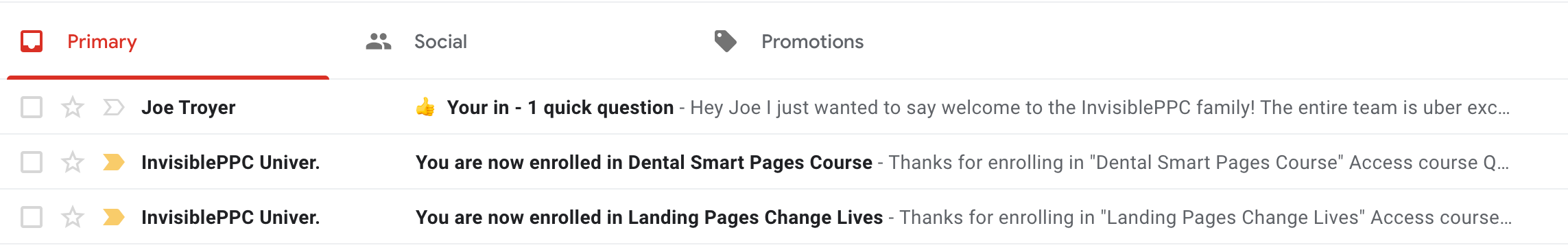Check the Dental Smart Pages Course email box
The height and width of the screenshot is (250, 1568).
[32, 162]
